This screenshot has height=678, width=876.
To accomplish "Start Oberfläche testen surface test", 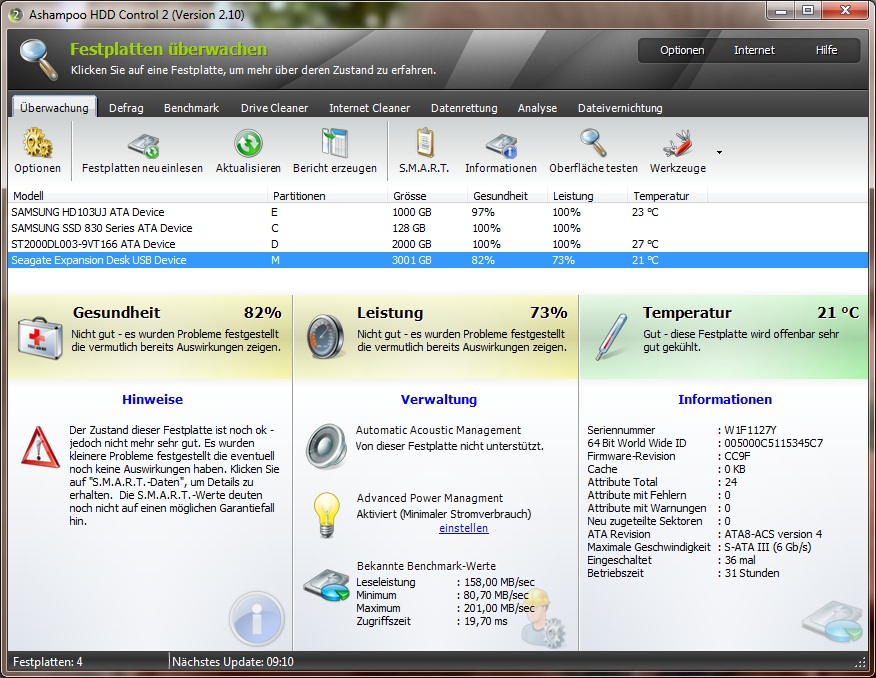I will [x=593, y=143].
